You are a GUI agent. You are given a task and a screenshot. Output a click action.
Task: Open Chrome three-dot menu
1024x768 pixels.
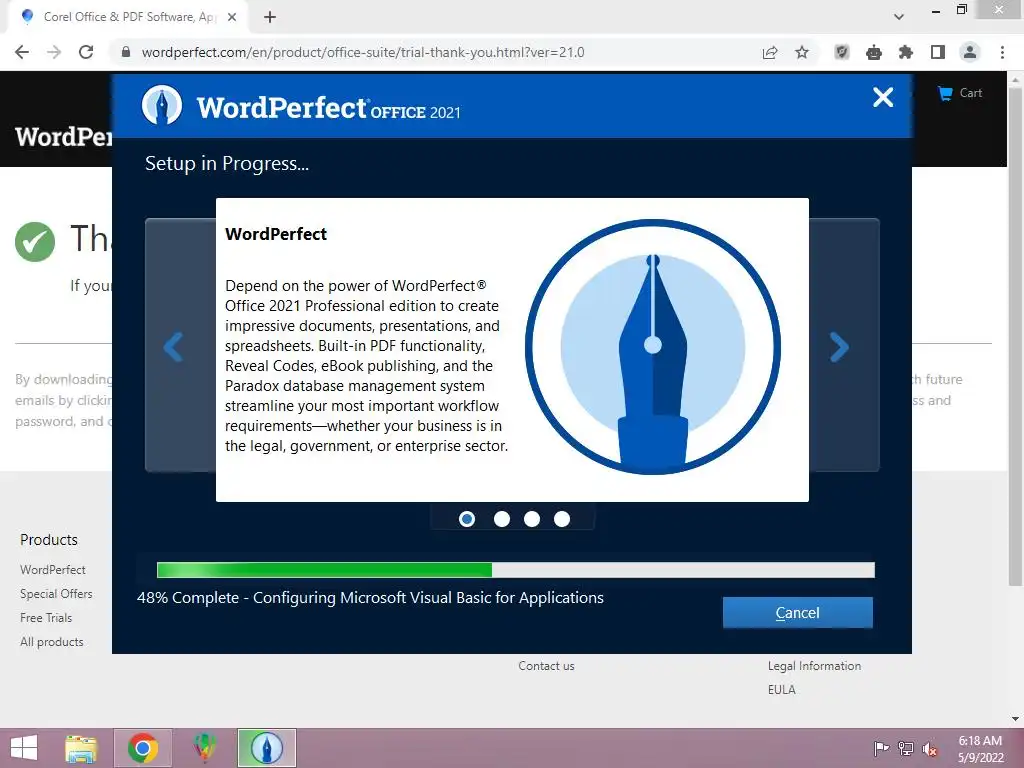(x=1002, y=52)
